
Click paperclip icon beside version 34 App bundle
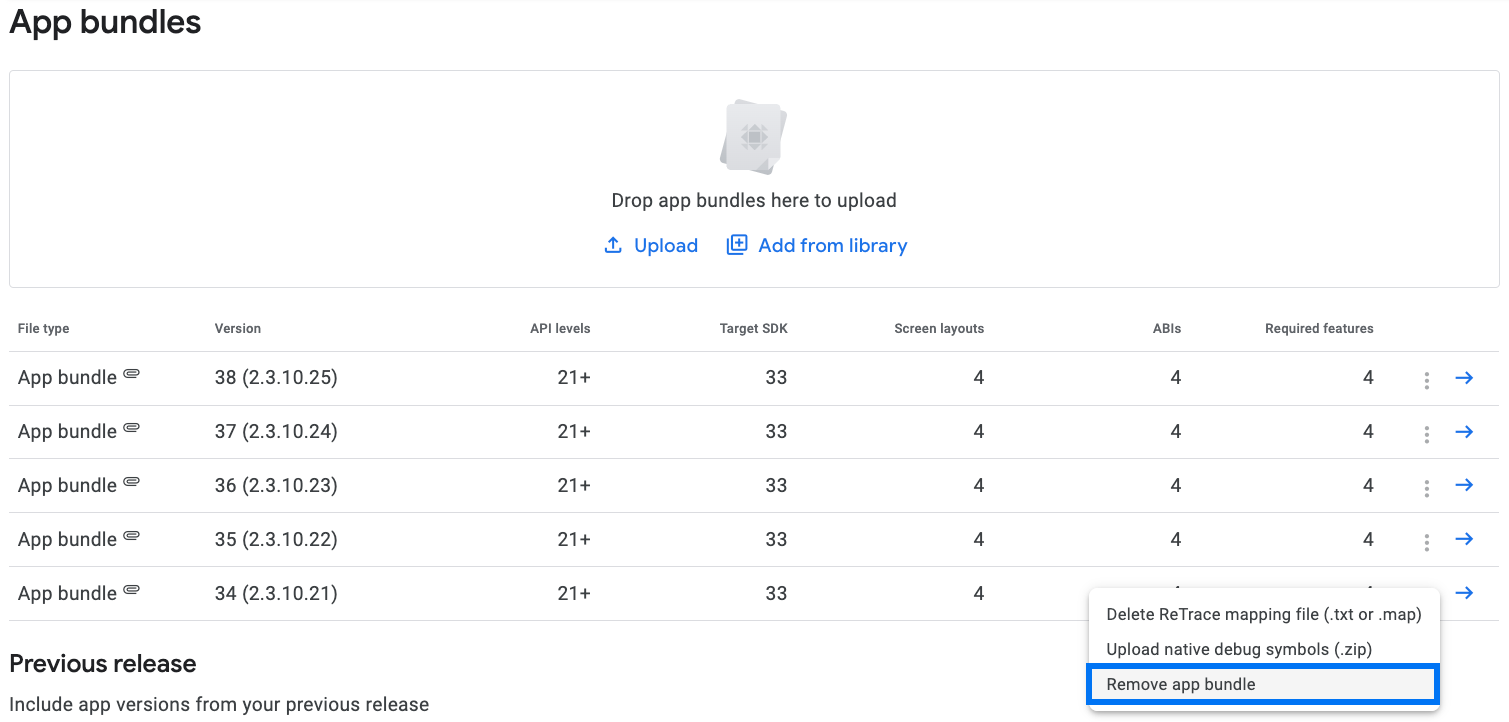pyautogui.click(x=131, y=592)
